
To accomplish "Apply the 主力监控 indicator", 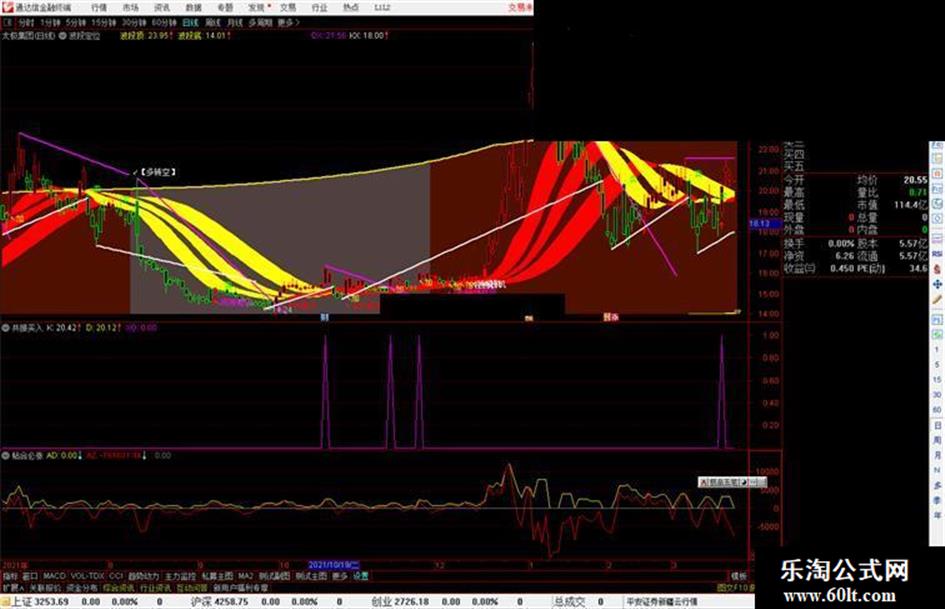I will point(180,576).
